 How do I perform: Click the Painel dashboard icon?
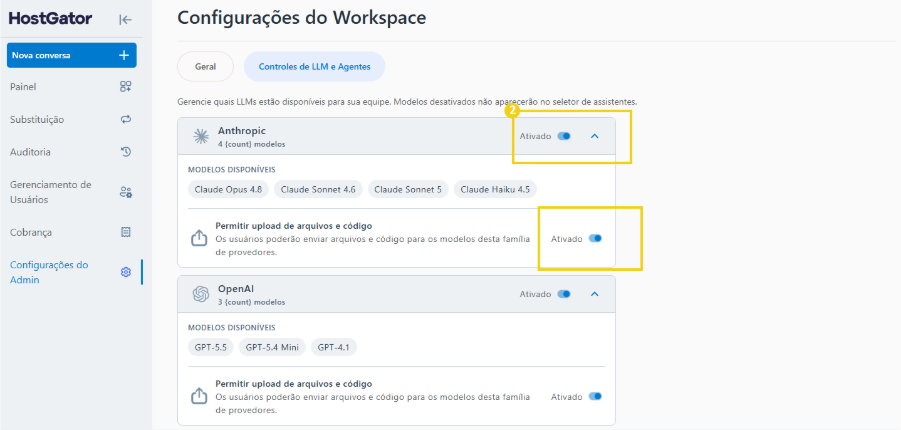point(125,87)
